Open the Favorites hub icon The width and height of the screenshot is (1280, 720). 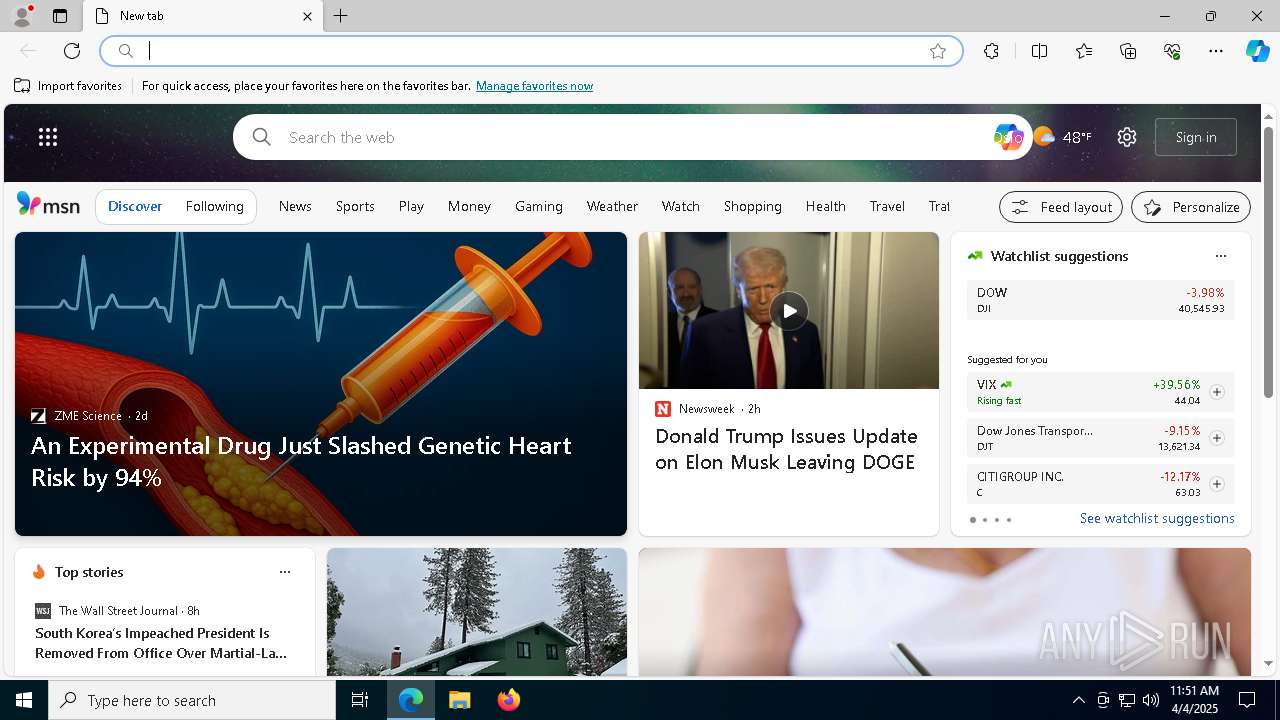(x=1084, y=51)
